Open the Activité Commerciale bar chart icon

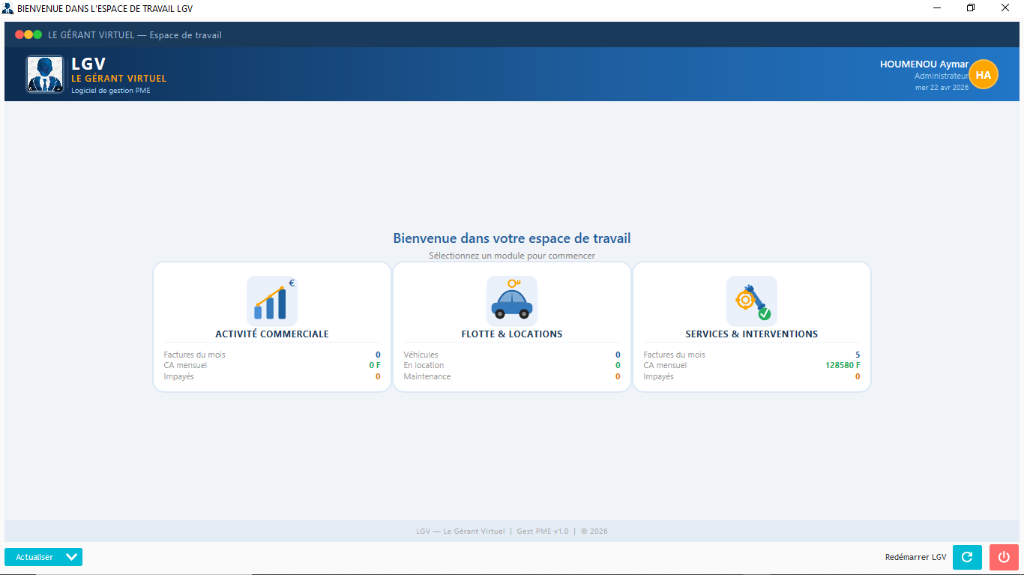[x=272, y=301]
